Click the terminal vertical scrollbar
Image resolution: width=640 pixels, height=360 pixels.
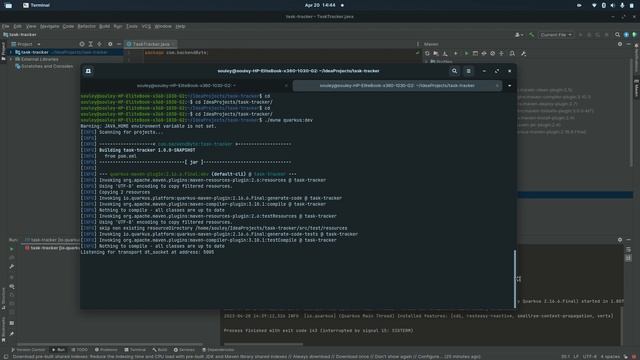click(515, 279)
